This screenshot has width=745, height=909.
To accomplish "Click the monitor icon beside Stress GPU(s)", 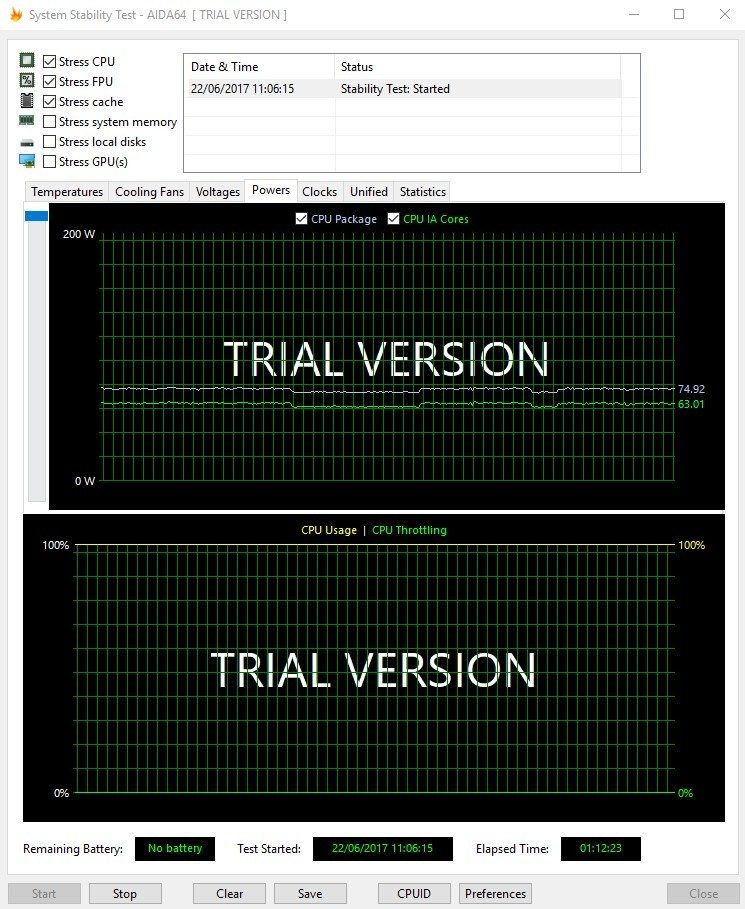I will click(x=27, y=161).
